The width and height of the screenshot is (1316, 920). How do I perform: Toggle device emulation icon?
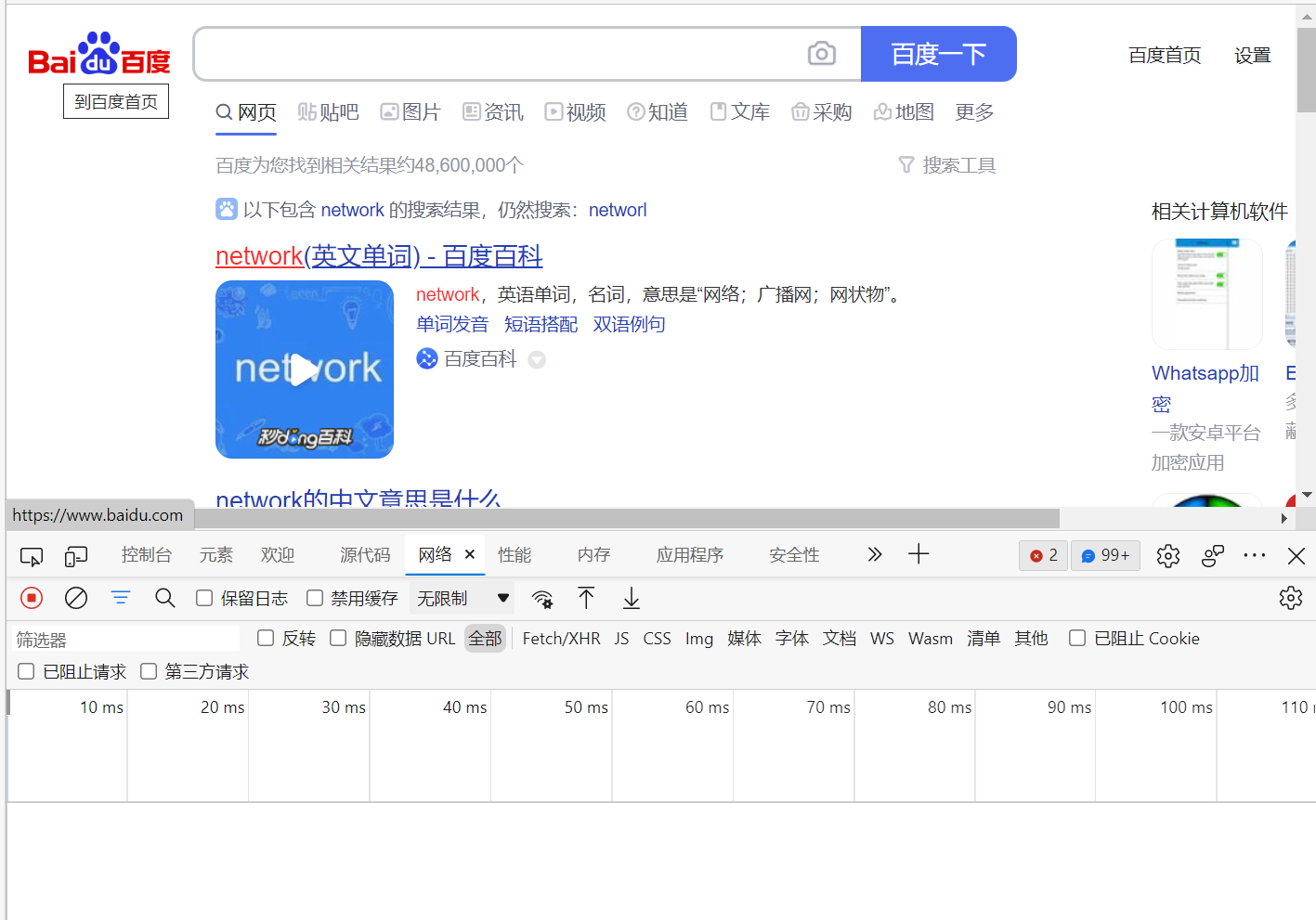pos(76,556)
